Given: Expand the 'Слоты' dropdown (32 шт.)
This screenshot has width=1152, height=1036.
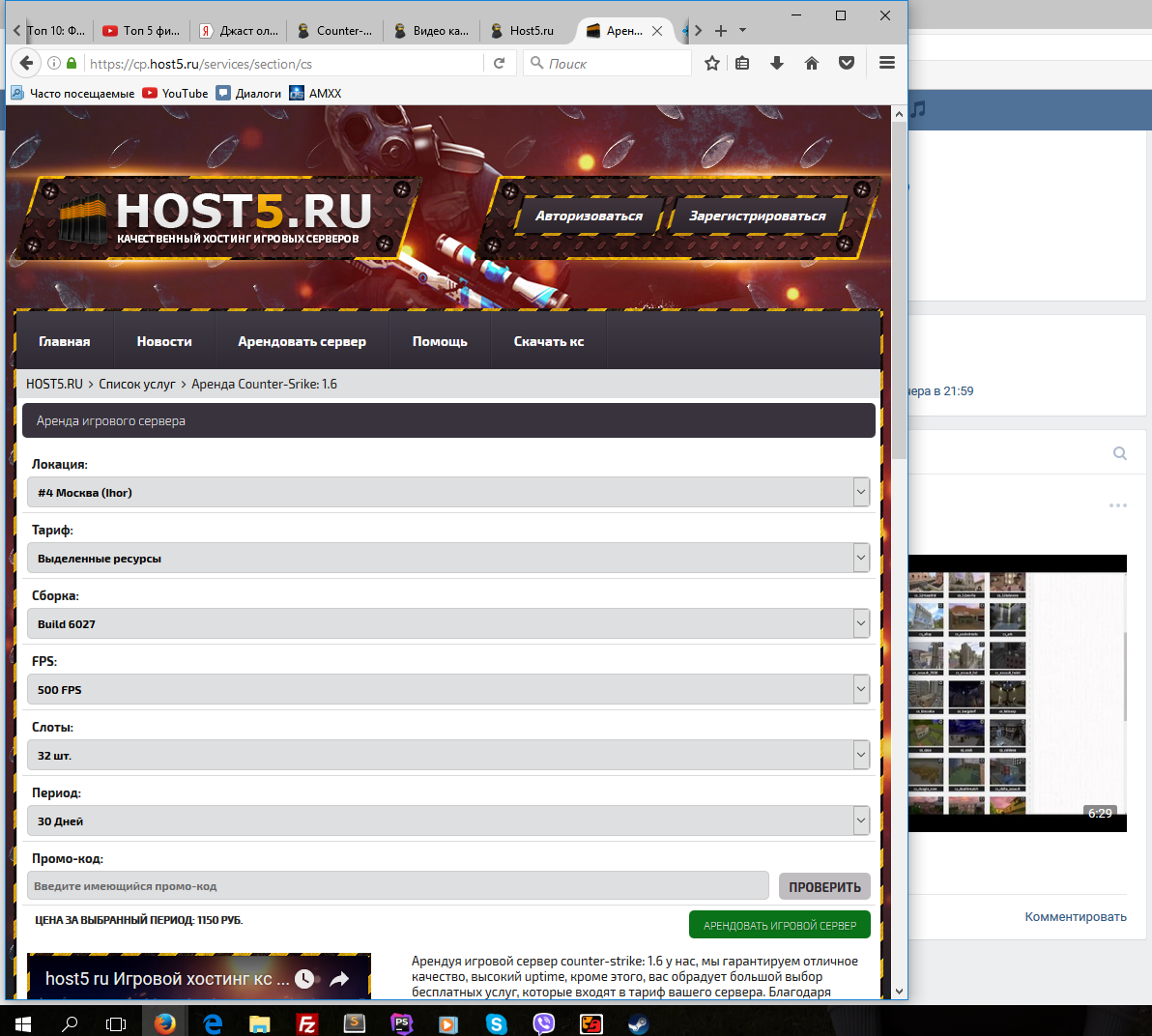Looking at the screenshot, I should point(448,756).
